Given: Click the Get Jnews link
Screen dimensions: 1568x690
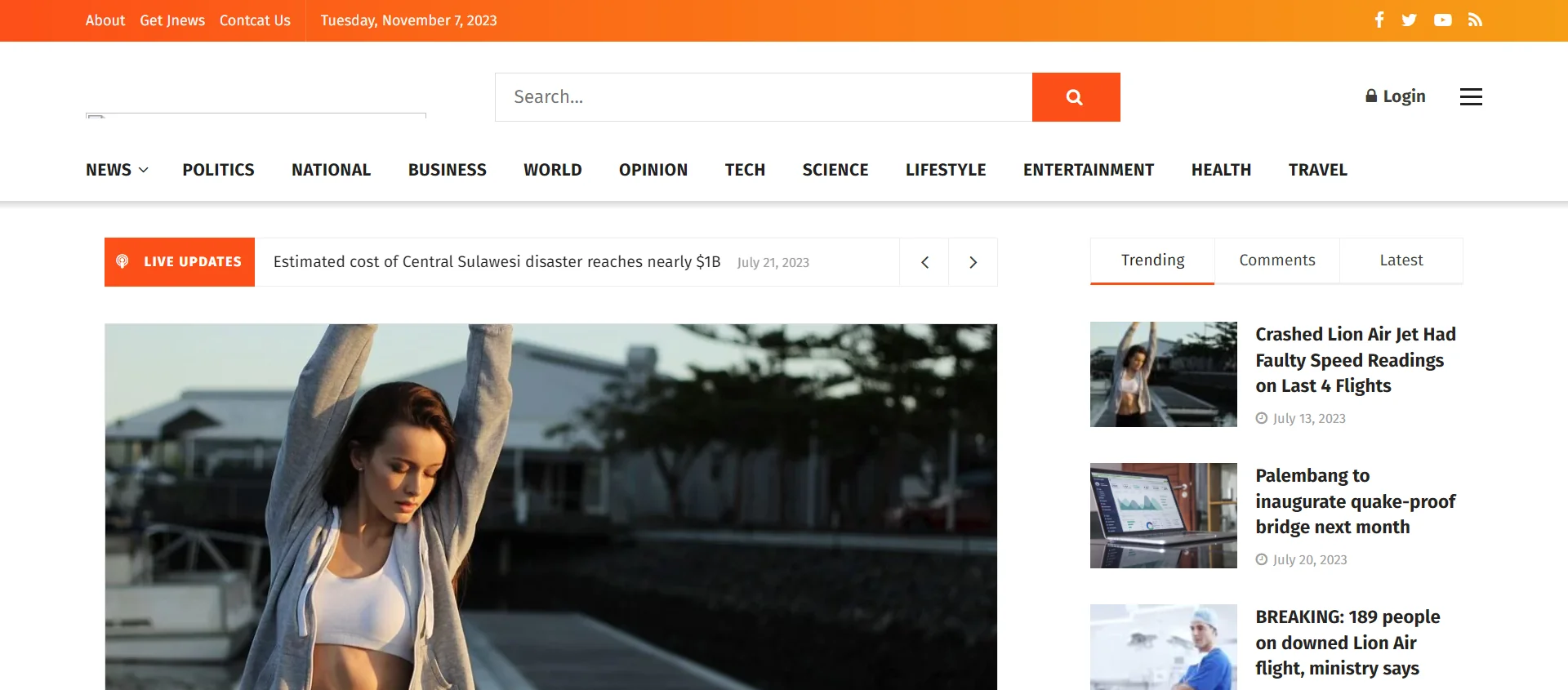Looking at the screenshot, I should coord(172,20).
